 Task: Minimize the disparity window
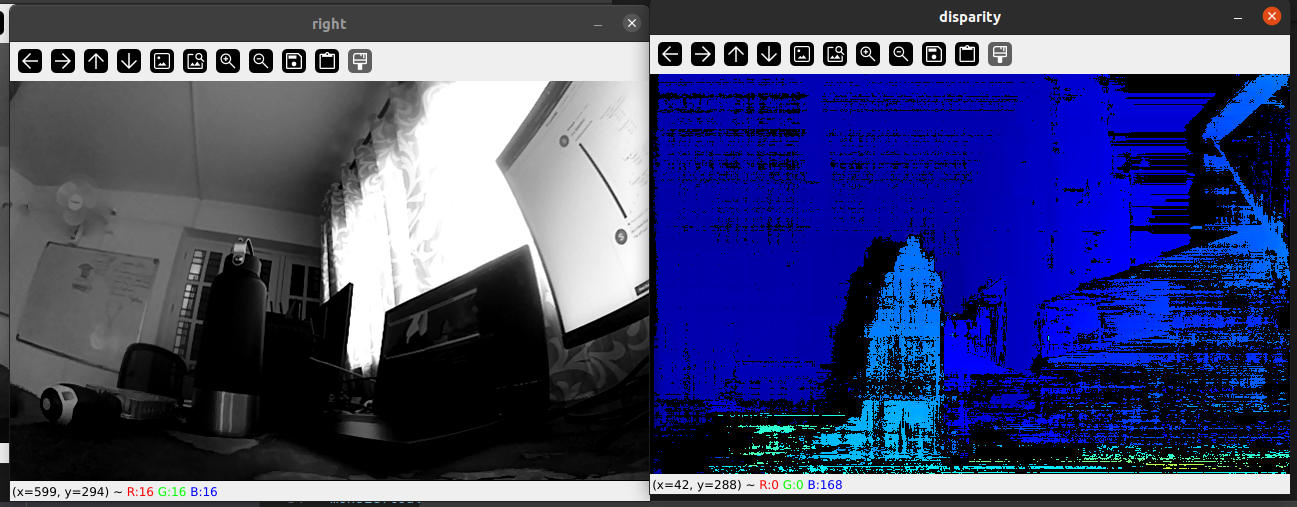coord(1238,17)
